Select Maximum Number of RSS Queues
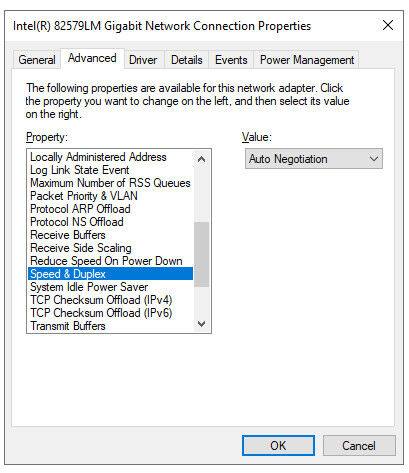Viewport: 409px width, 473px height. pyautogui.click(x=110, y=183)
